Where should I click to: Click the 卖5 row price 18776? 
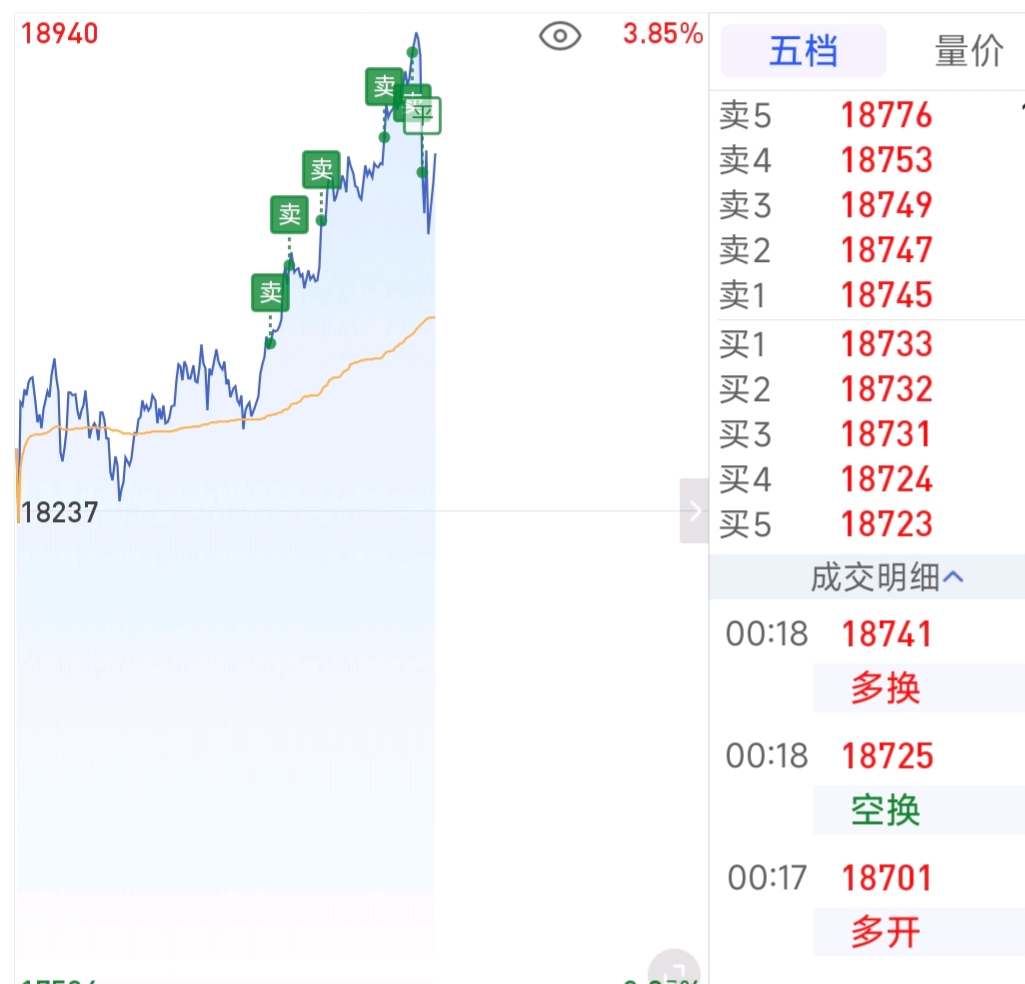[886, 116]
